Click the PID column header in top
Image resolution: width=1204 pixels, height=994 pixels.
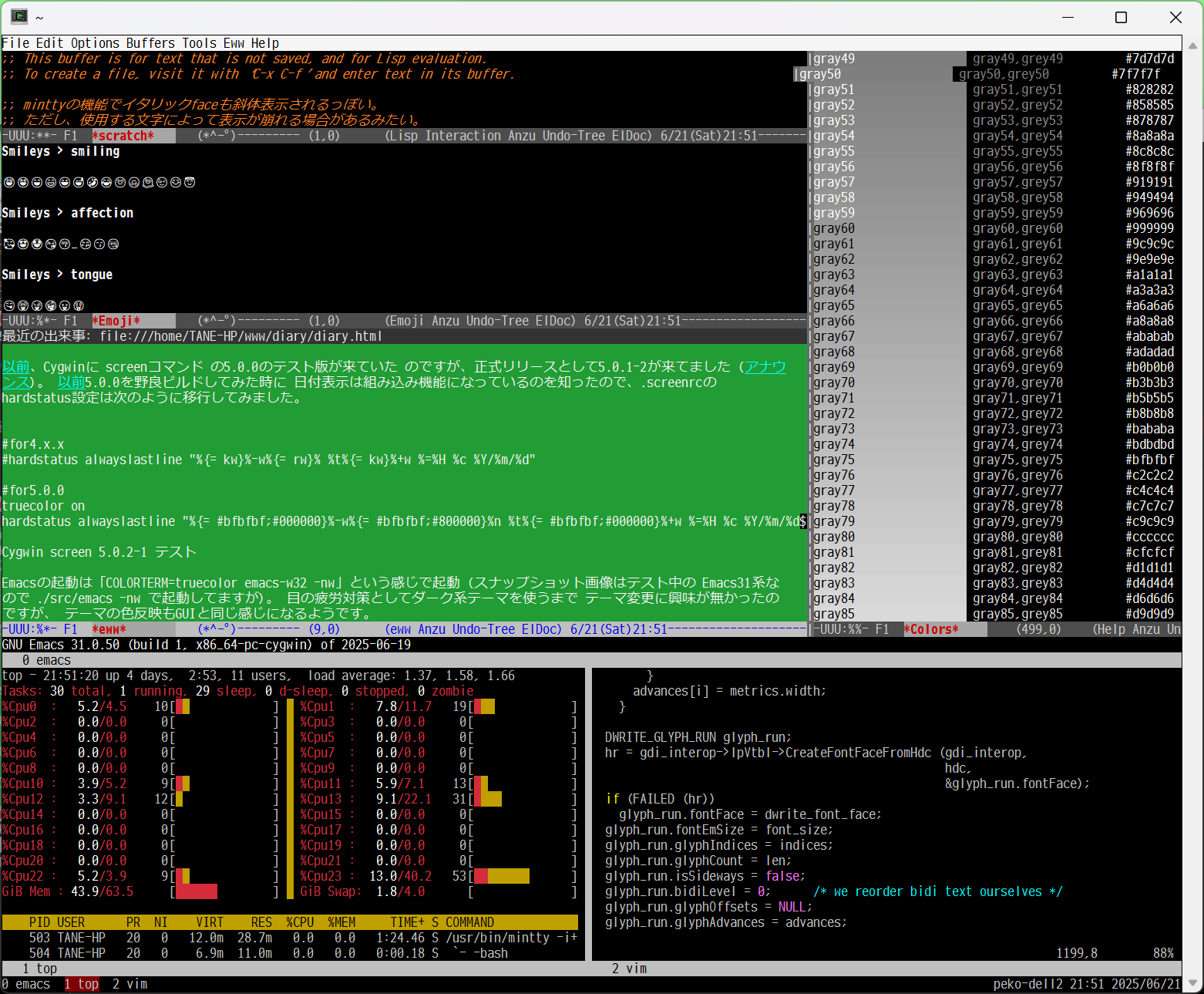point(40,922)
